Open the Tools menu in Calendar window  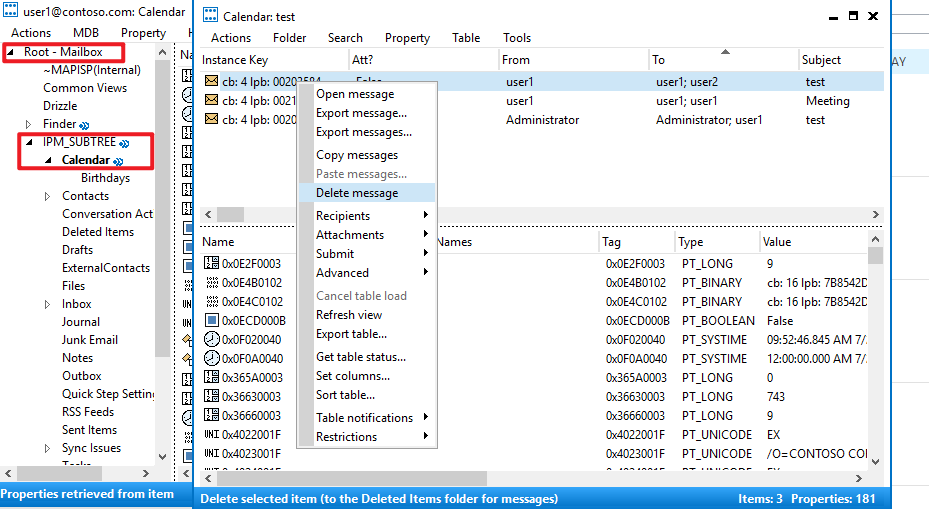click(x=517, y=38)
